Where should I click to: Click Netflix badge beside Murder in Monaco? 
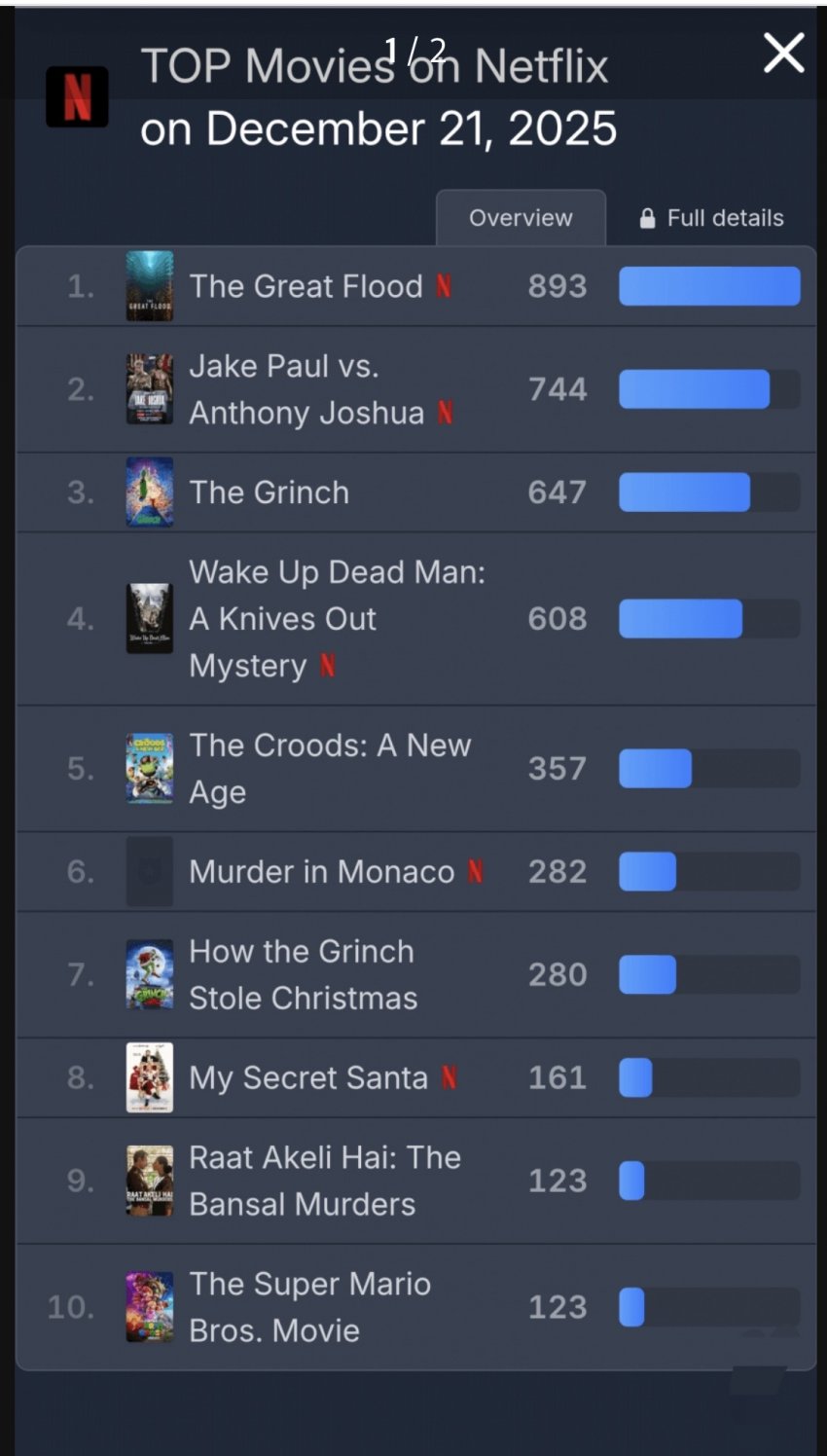point(476,871)
